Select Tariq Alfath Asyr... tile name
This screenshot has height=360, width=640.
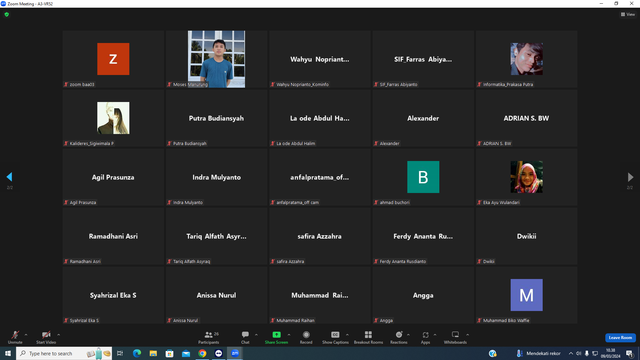216,236
